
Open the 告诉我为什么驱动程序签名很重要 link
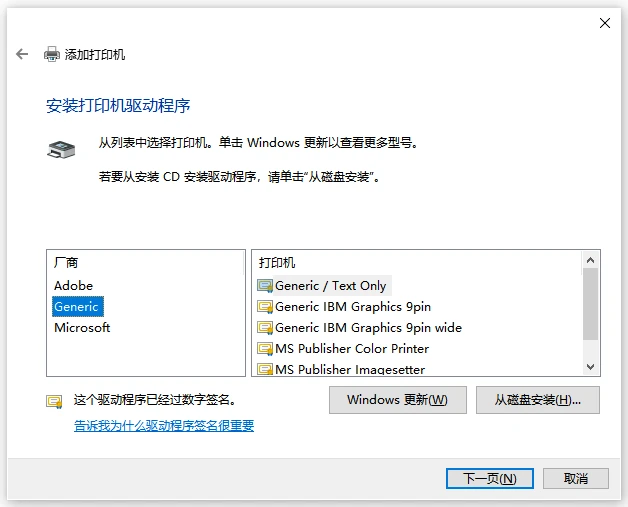click(164, 425)
